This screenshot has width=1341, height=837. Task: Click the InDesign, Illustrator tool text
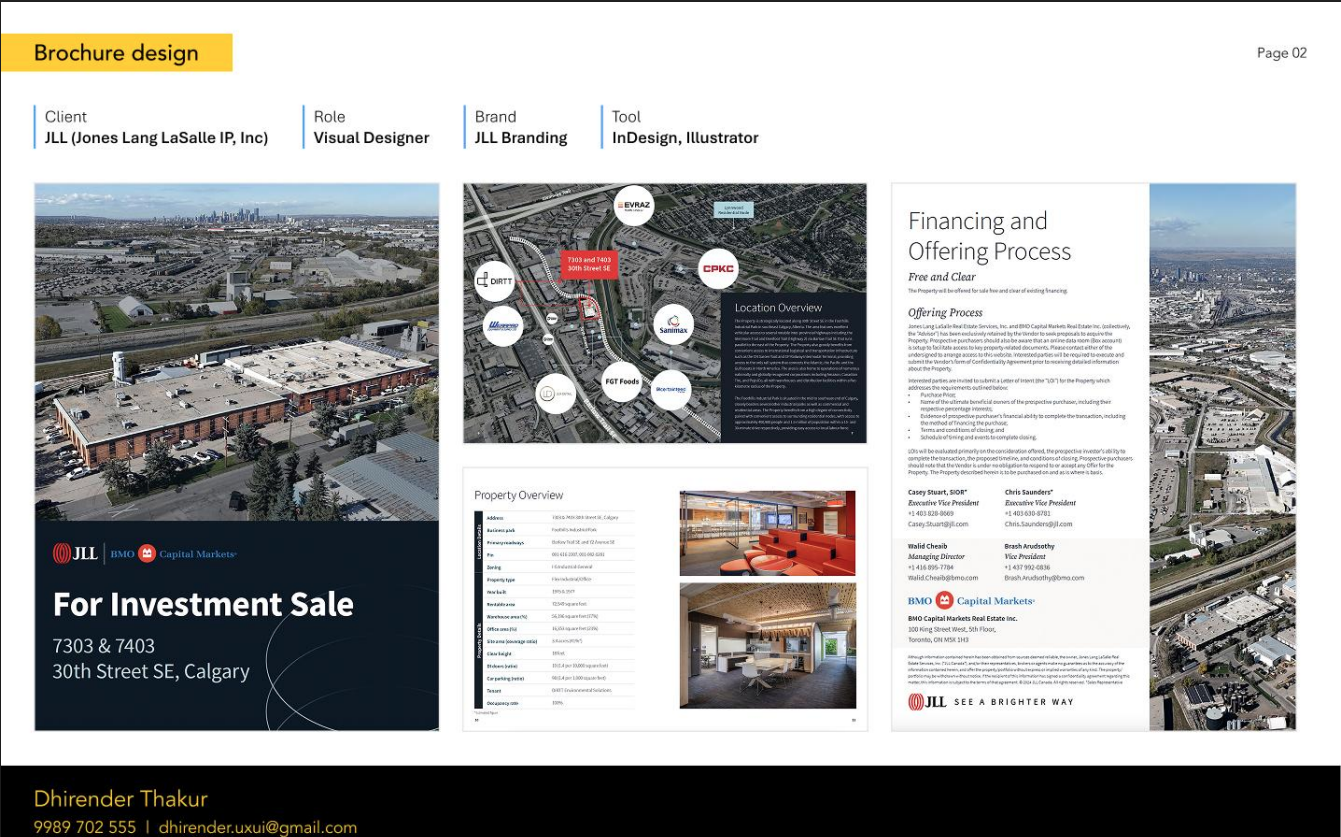click(x=685, y=138)
